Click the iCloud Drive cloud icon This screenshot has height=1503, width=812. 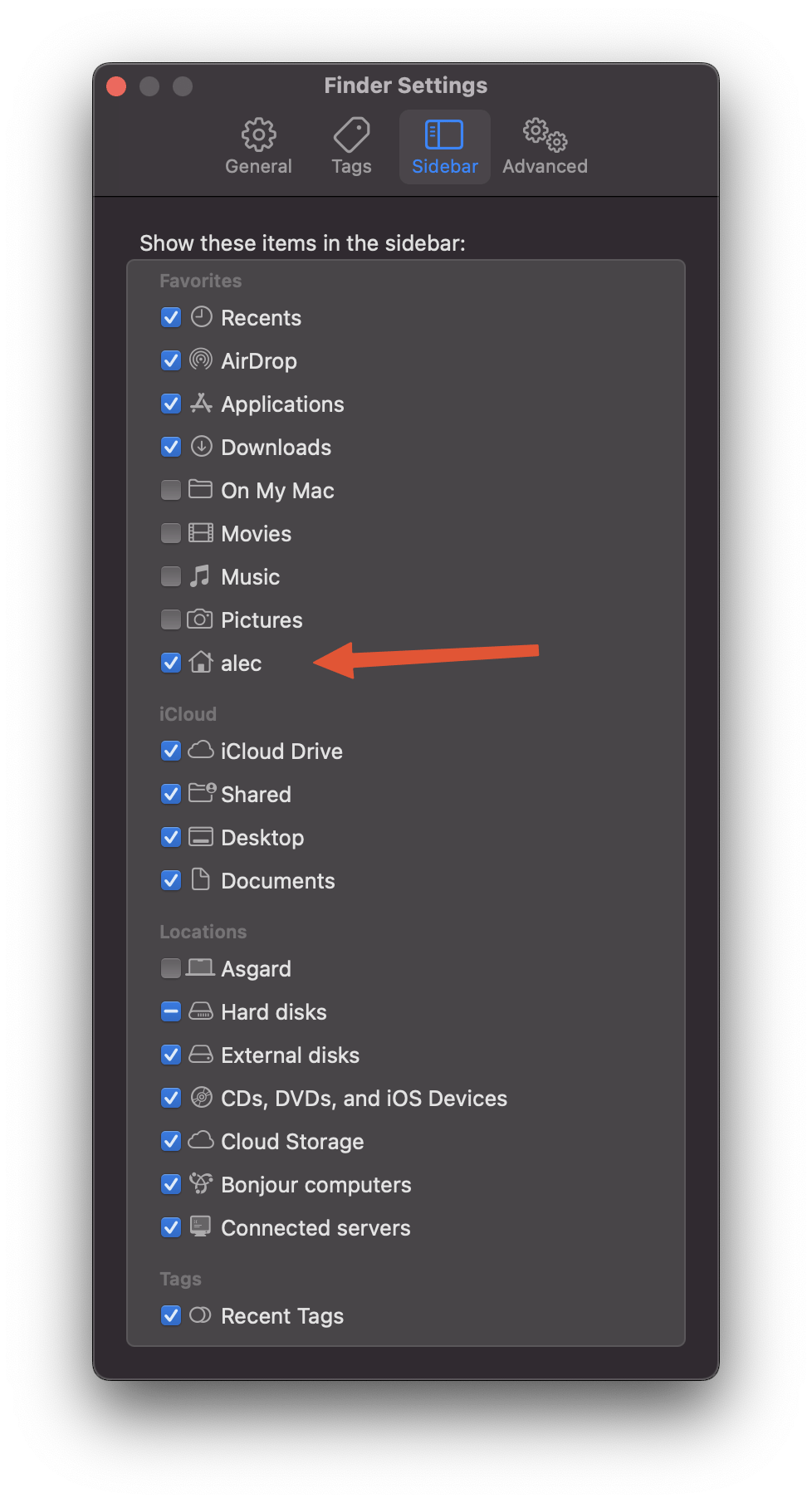coord(201,751)
